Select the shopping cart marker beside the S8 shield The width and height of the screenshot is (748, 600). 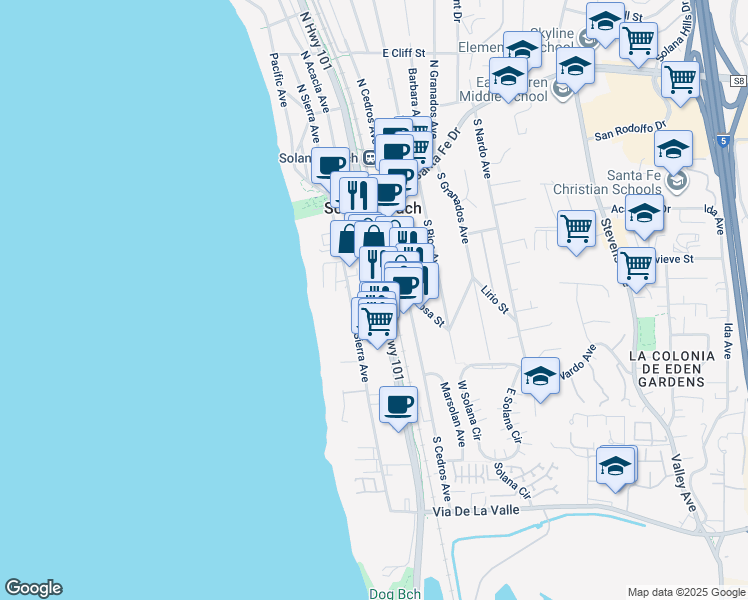(680, 79)
